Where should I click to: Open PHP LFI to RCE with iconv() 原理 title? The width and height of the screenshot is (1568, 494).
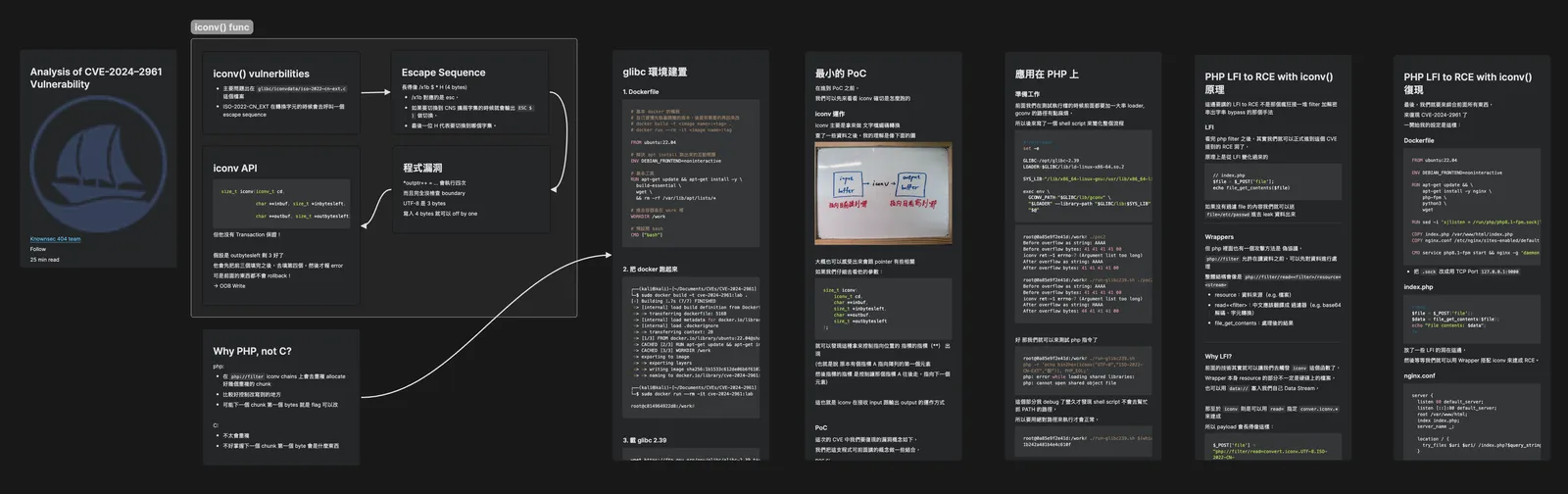pos(1268,82)
